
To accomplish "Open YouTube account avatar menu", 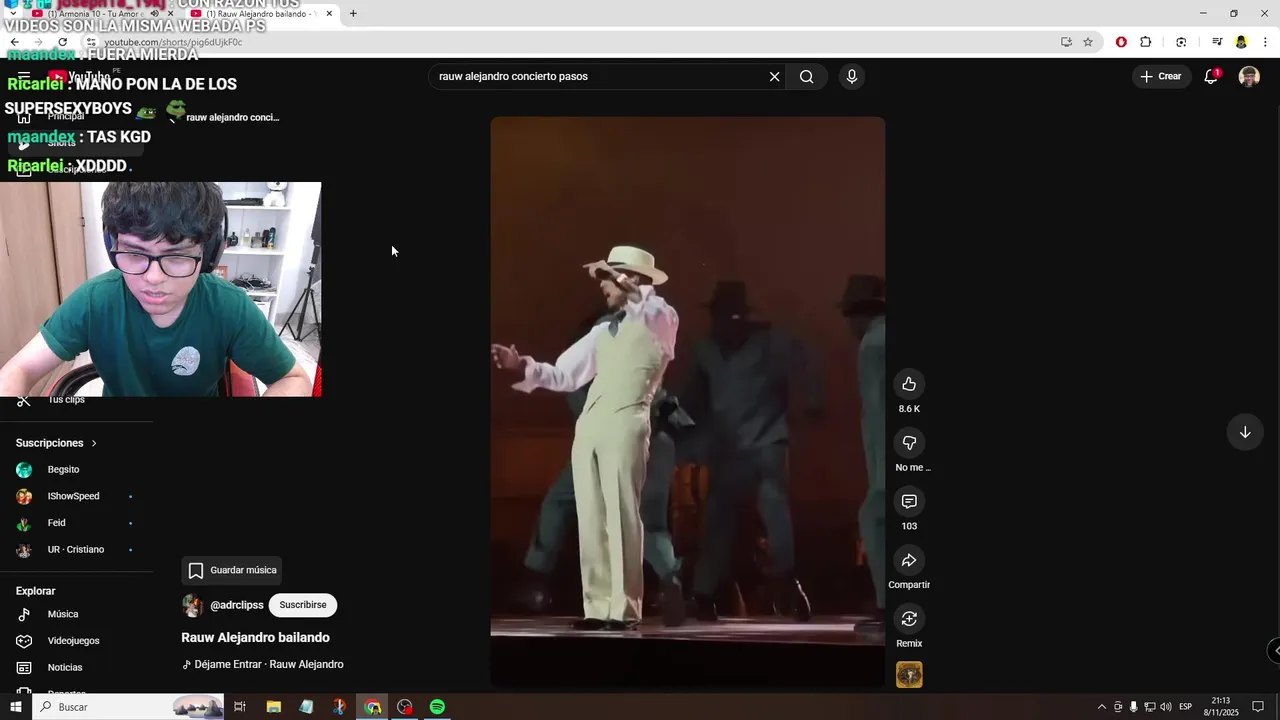I will coord(1249,77).
